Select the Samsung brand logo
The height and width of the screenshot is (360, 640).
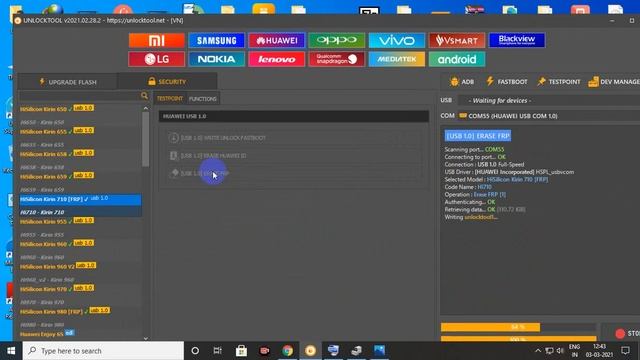point(216,40)
